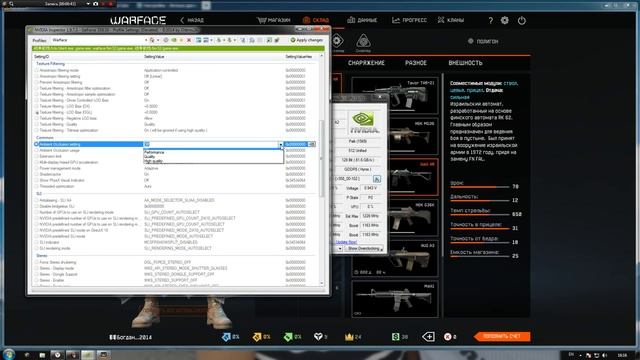The height and width of the screenshot is (360, 640).
Task: Click the SettingValueHex column header
Action: click(301, 57)
